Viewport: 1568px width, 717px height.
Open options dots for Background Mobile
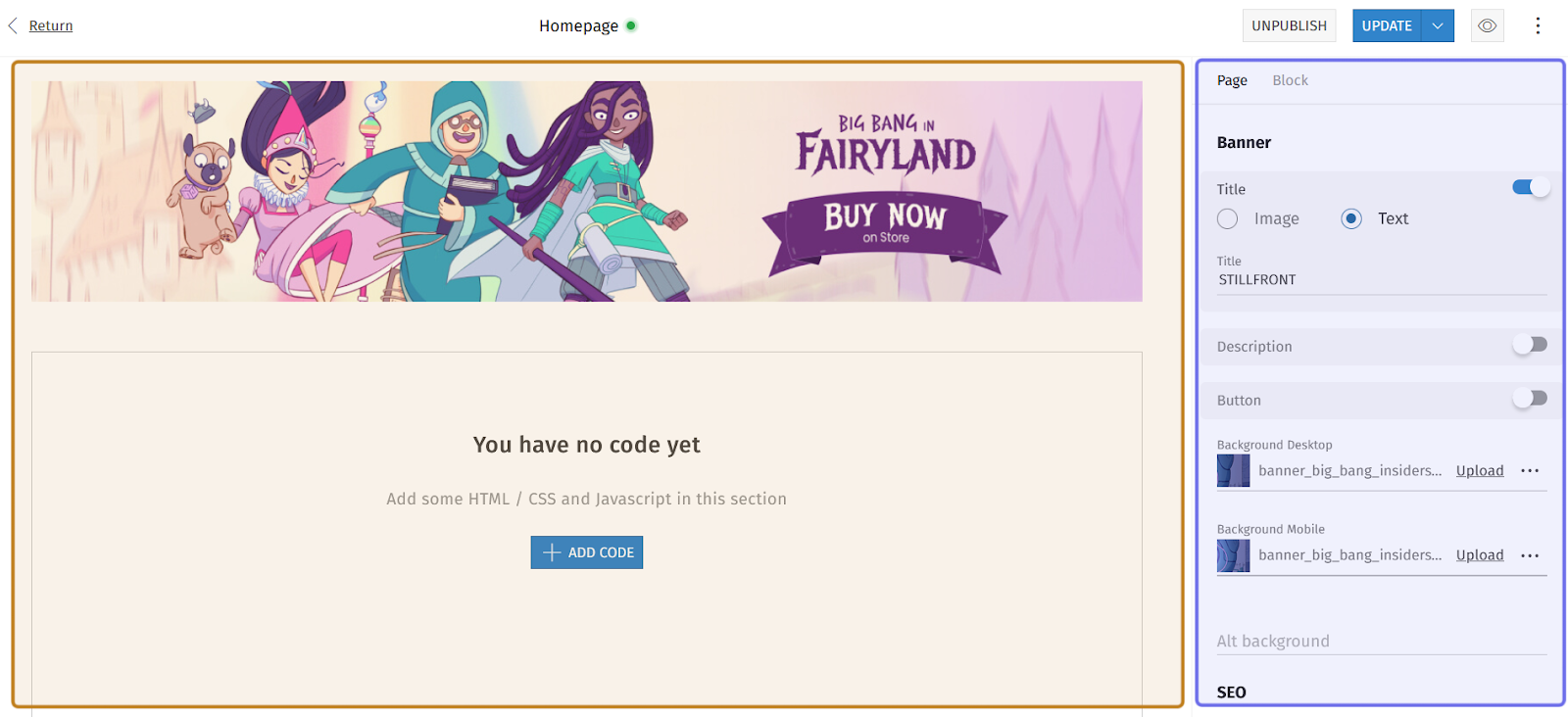coord(1530,555)
